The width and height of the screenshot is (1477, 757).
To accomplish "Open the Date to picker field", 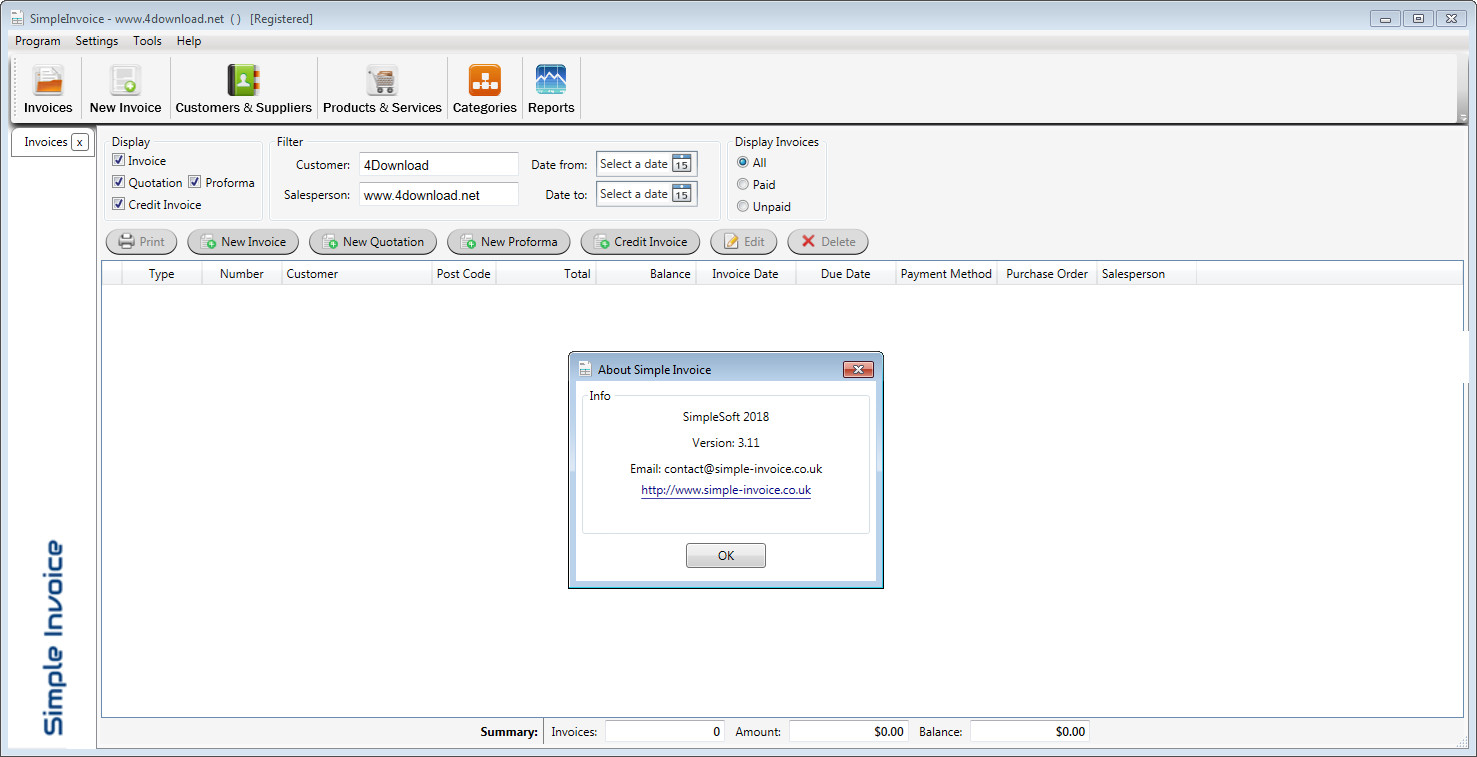I will 646,194.
